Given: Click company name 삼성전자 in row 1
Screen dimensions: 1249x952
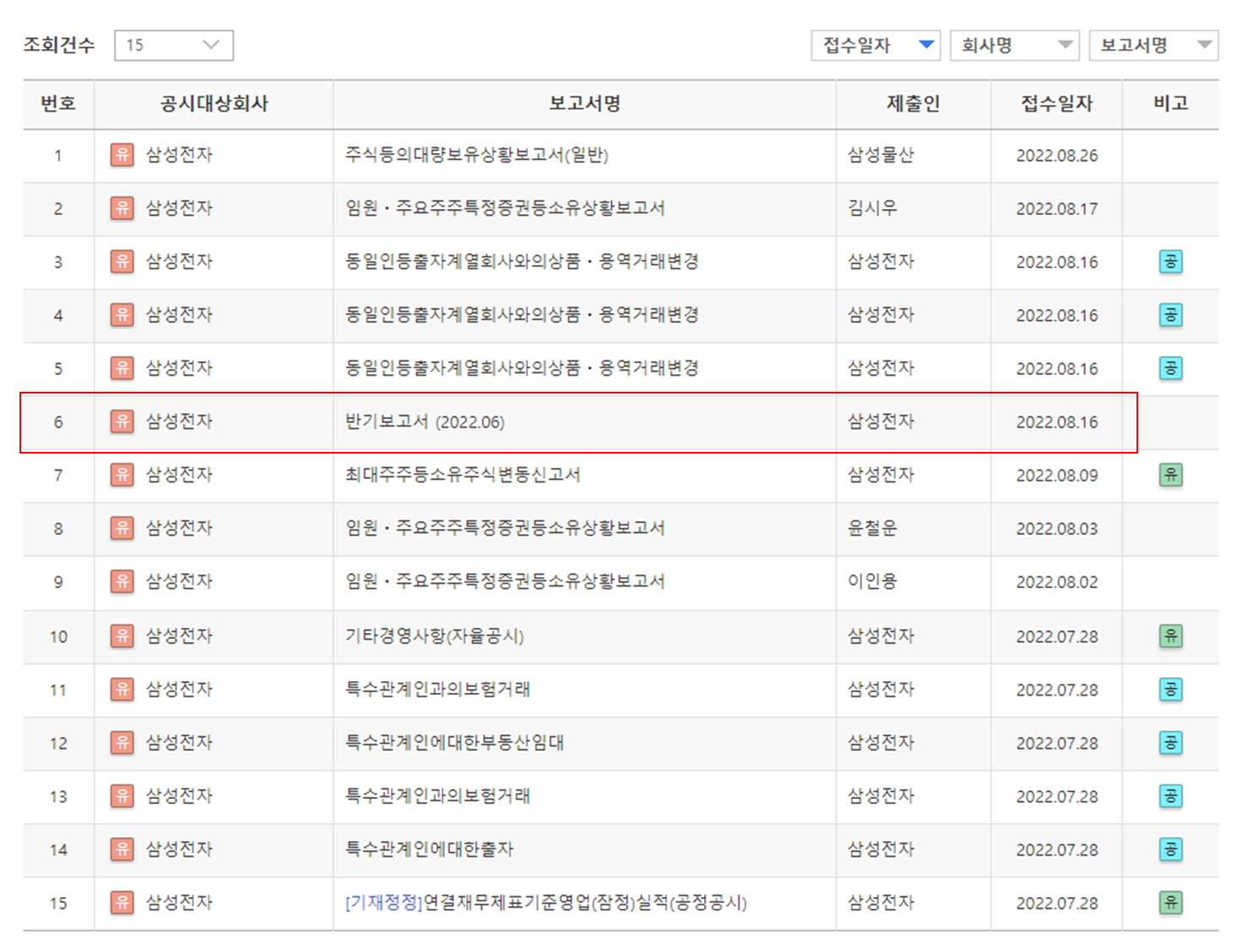Looking at the screenshot, I should pos(179,155).
